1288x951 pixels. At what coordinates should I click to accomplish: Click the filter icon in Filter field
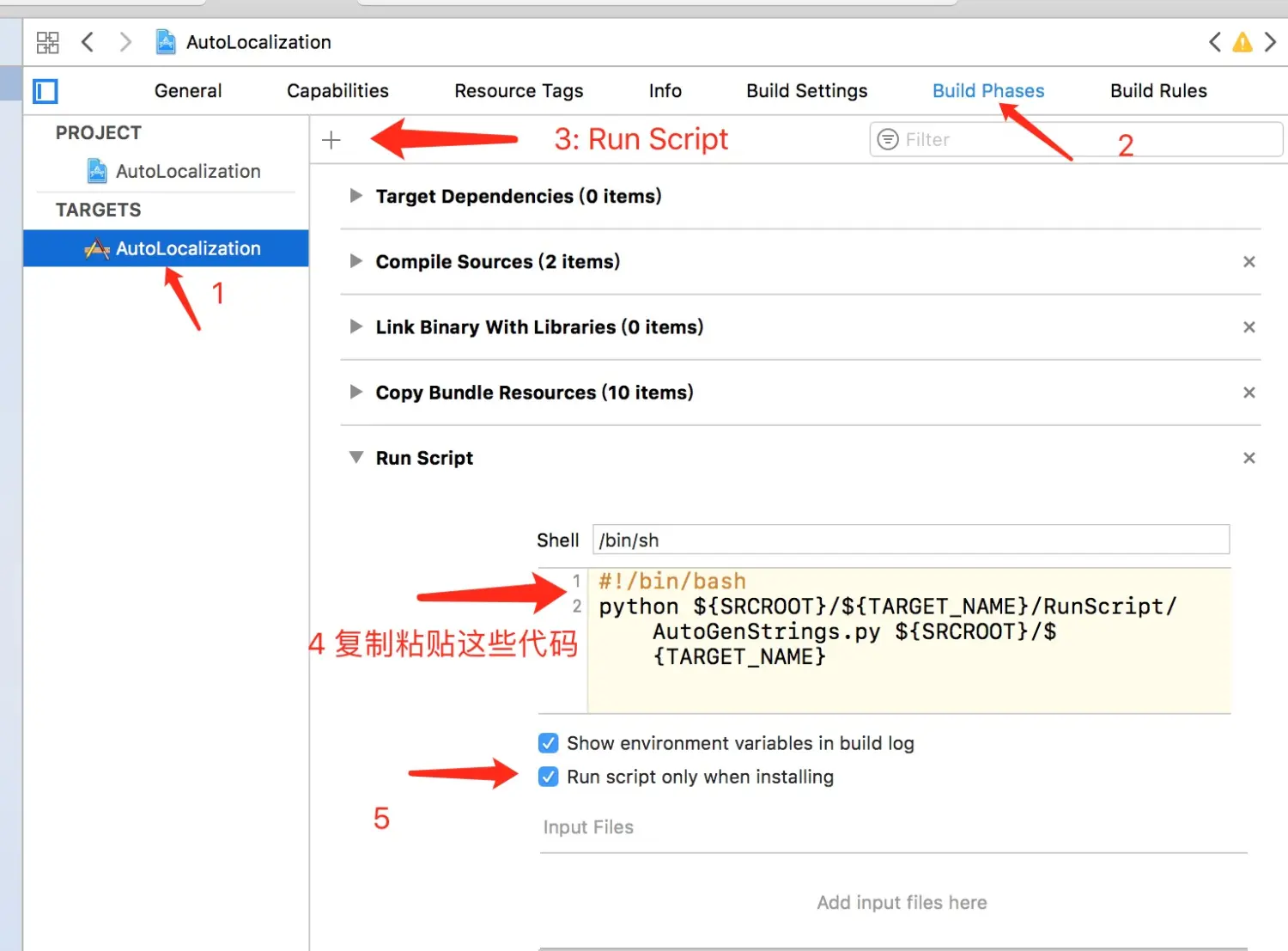[888, 139]
